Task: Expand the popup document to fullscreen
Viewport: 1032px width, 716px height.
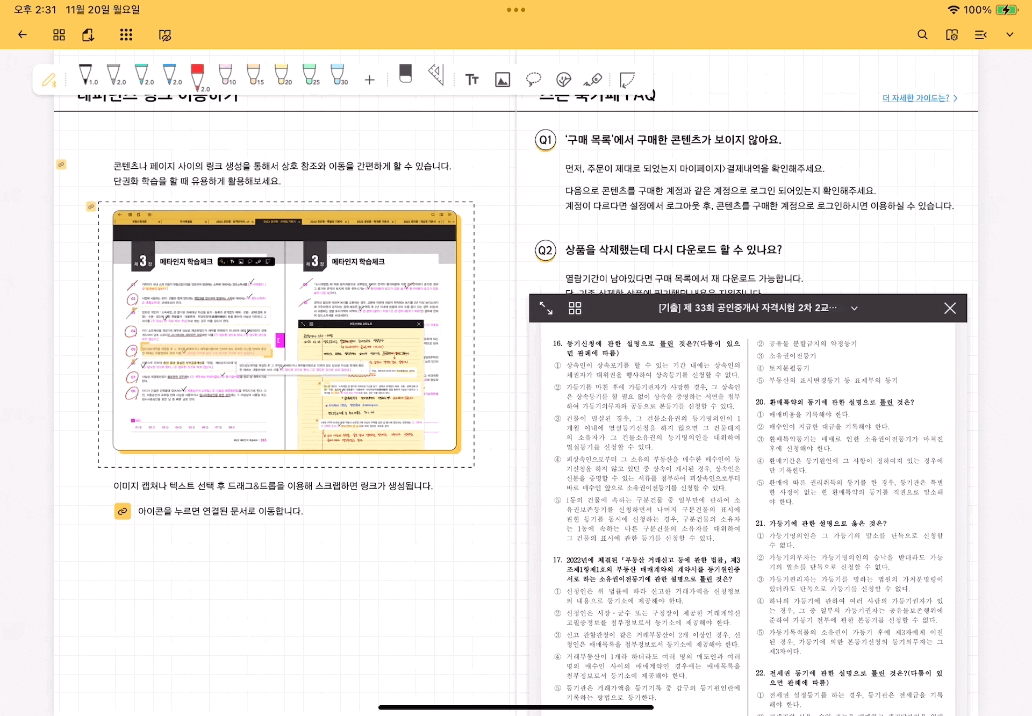Action: [546, 308]
